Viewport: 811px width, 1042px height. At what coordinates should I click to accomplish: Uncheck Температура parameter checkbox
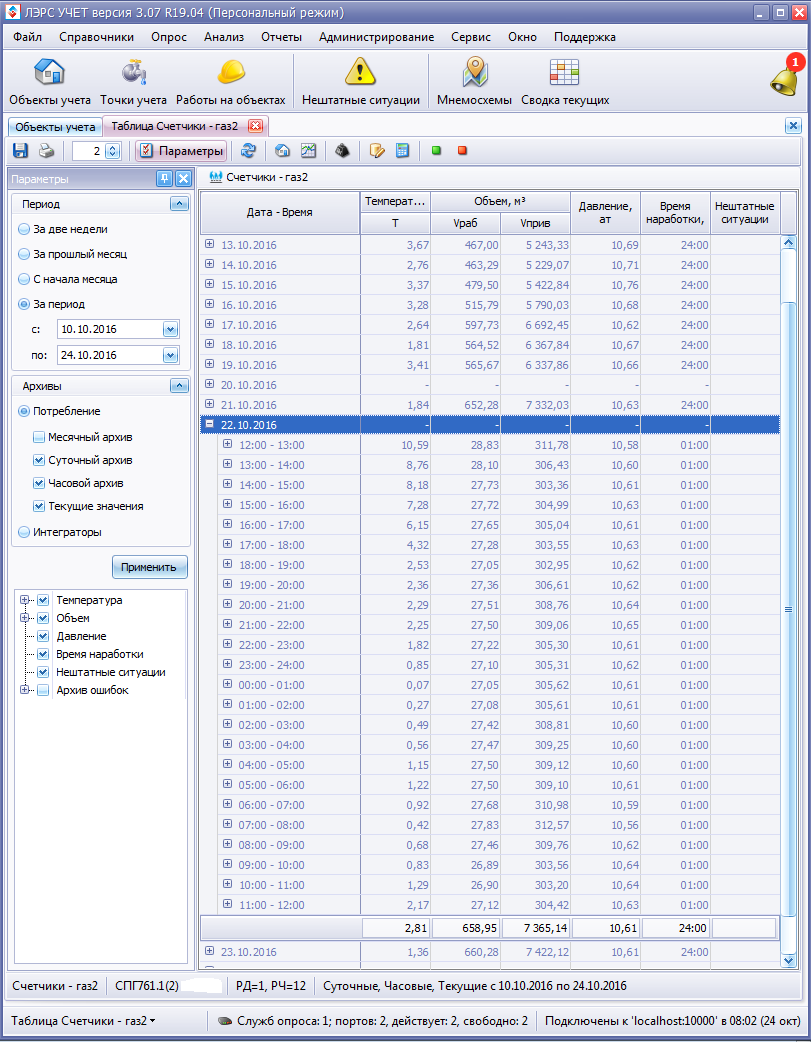pos(43,600)
